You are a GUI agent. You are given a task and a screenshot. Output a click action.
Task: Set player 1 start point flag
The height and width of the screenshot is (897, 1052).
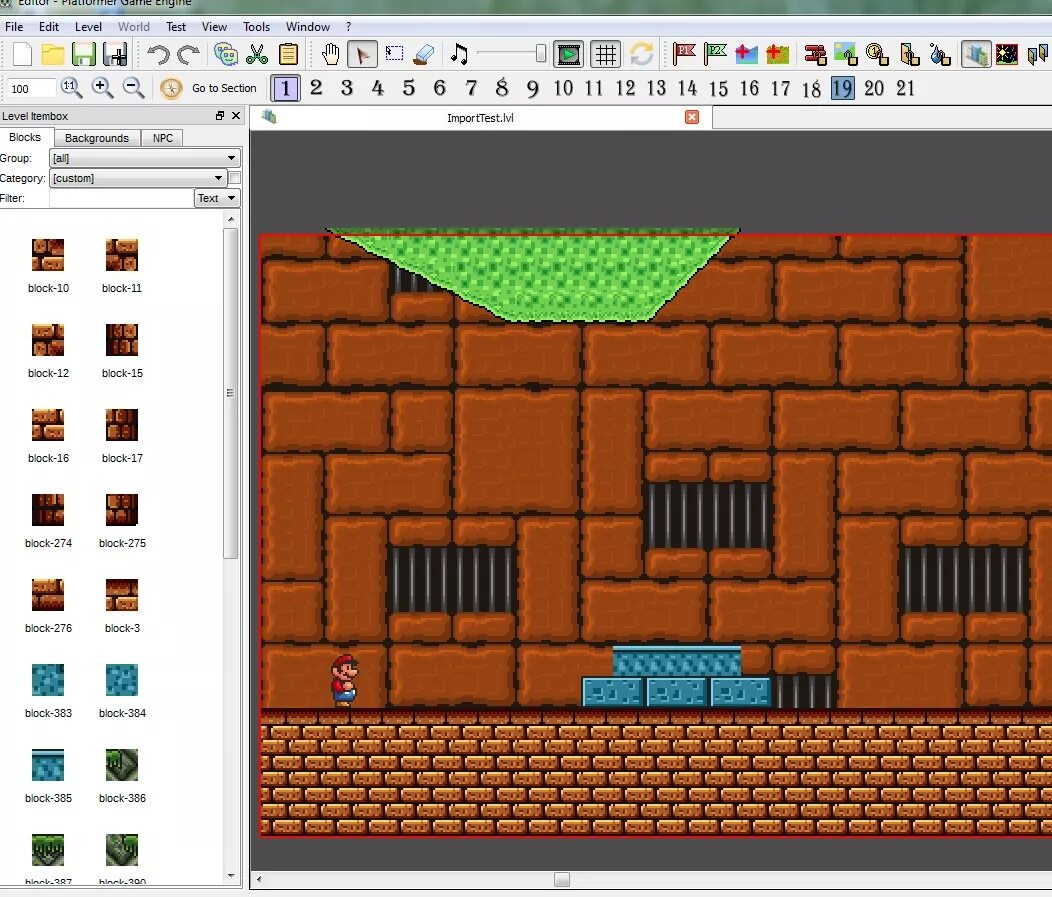[684, 54]
